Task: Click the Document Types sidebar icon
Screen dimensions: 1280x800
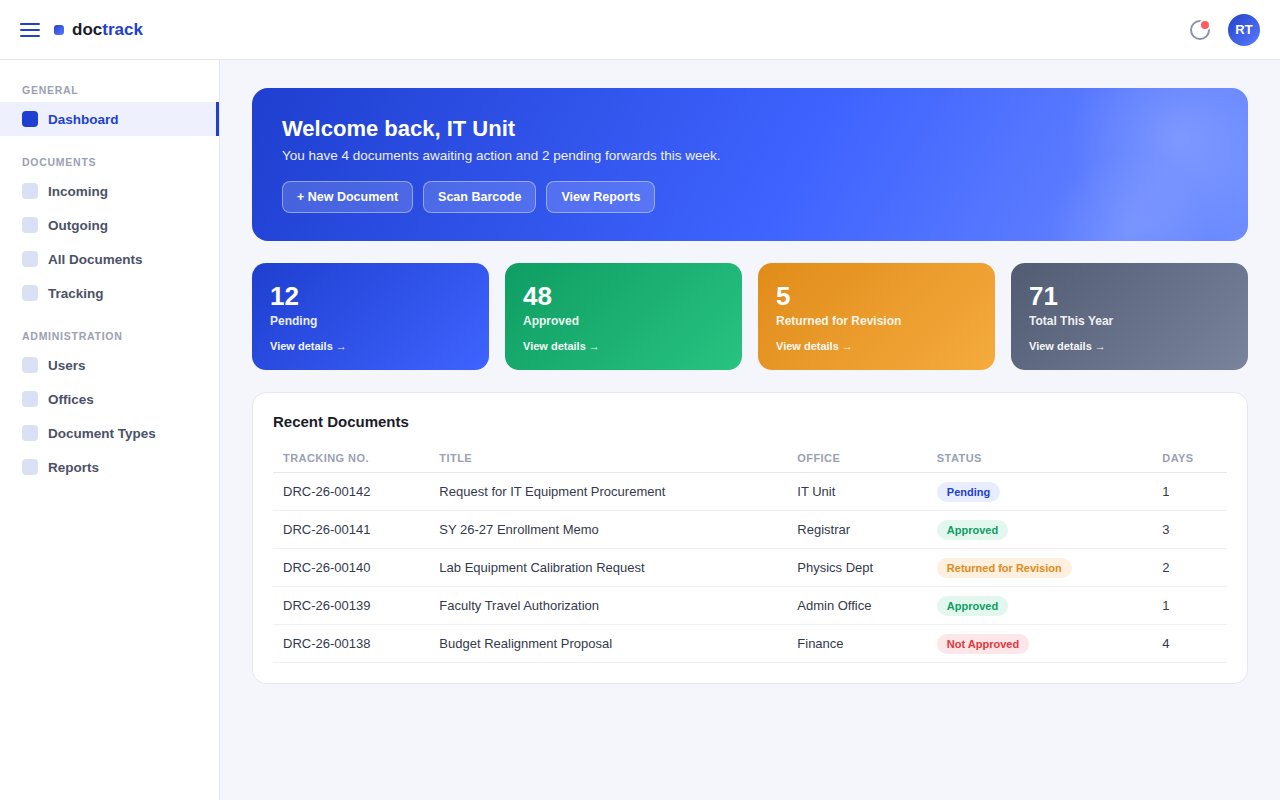Action: [30, 433]
